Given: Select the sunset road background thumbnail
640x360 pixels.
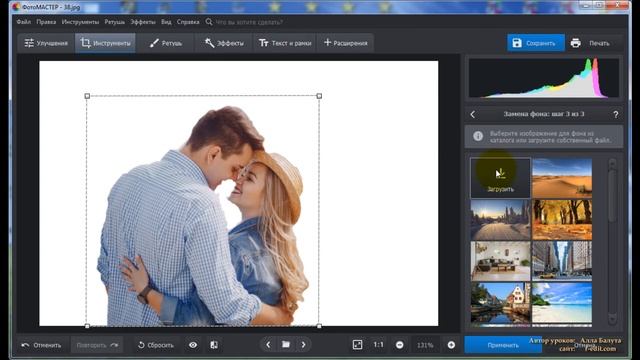Looking at the screenshot, I should pos(500,220).
